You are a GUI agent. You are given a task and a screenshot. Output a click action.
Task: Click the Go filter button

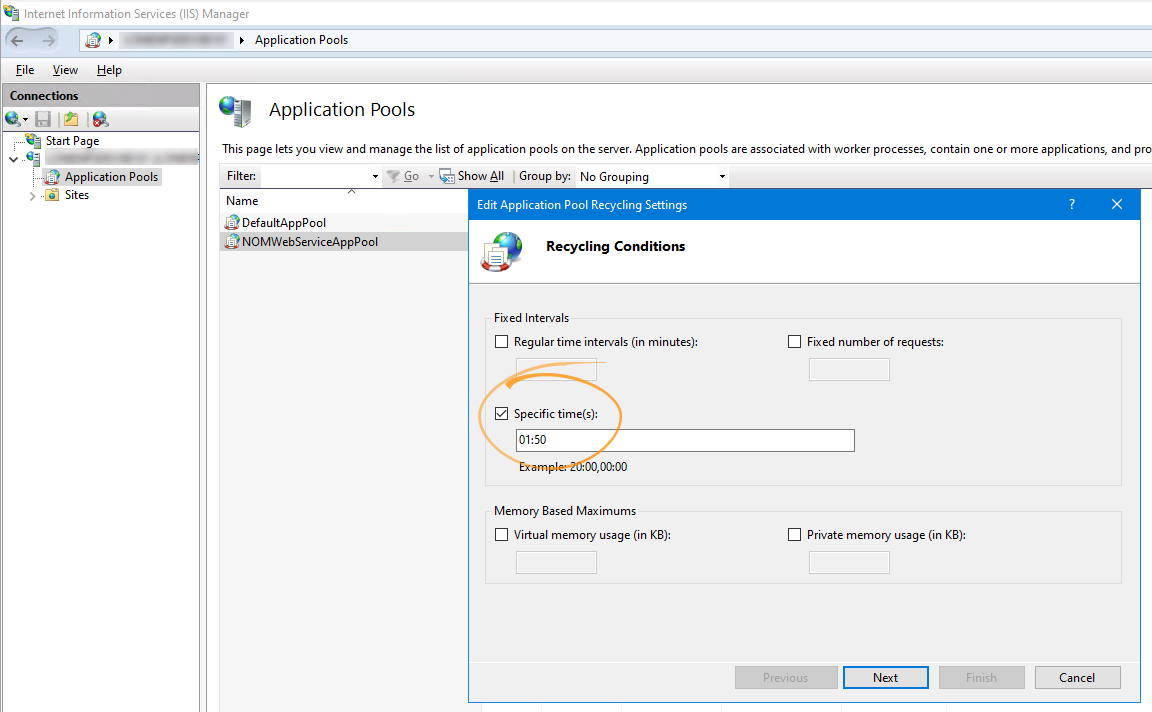point(403,176)
